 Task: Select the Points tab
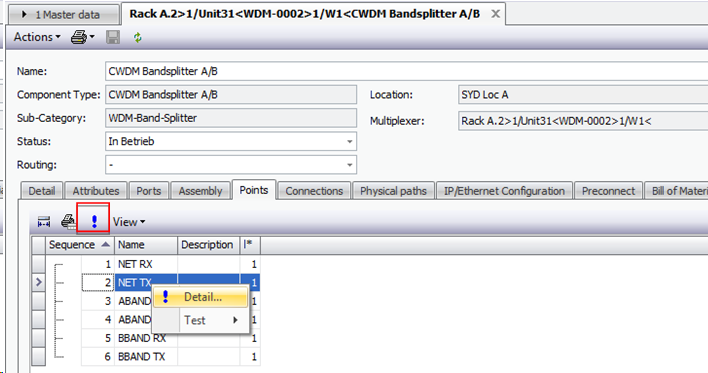click(x=254, y=190)
